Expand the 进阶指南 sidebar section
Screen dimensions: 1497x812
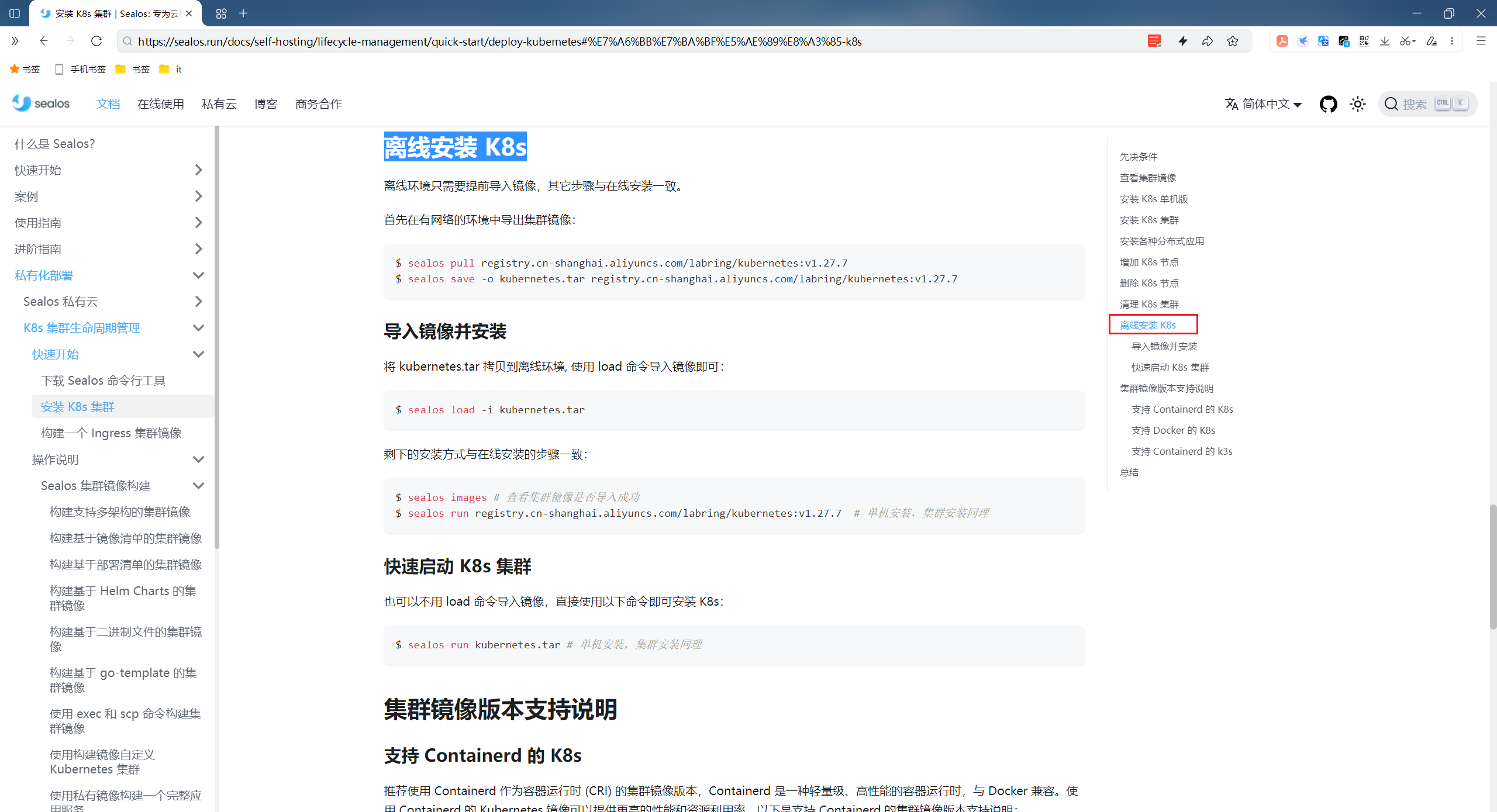(198, 249)
